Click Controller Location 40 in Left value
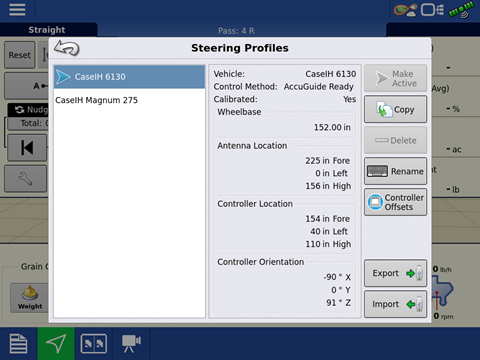The width and height of the screenshot is (480, 360). [x=329, y=231]
